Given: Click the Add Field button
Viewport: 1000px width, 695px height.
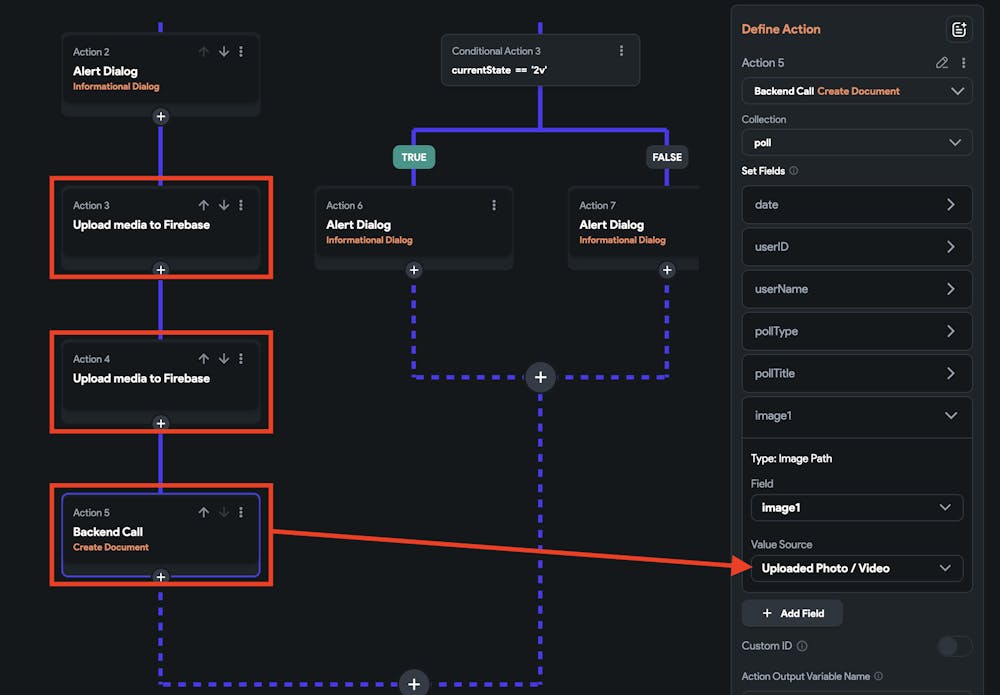Looking at the screenshot, I should (x=792, y=613).
